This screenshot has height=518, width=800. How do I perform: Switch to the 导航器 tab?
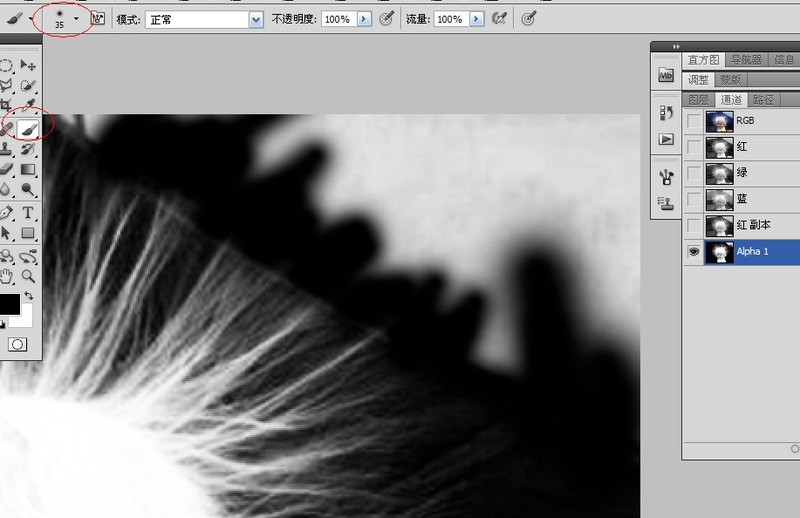point(746,60)
